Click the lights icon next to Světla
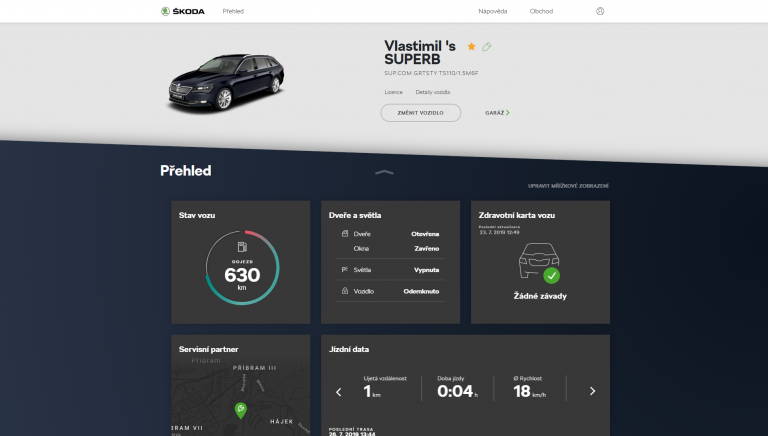This screenshot has height=436, width=768. click(345, 269)
